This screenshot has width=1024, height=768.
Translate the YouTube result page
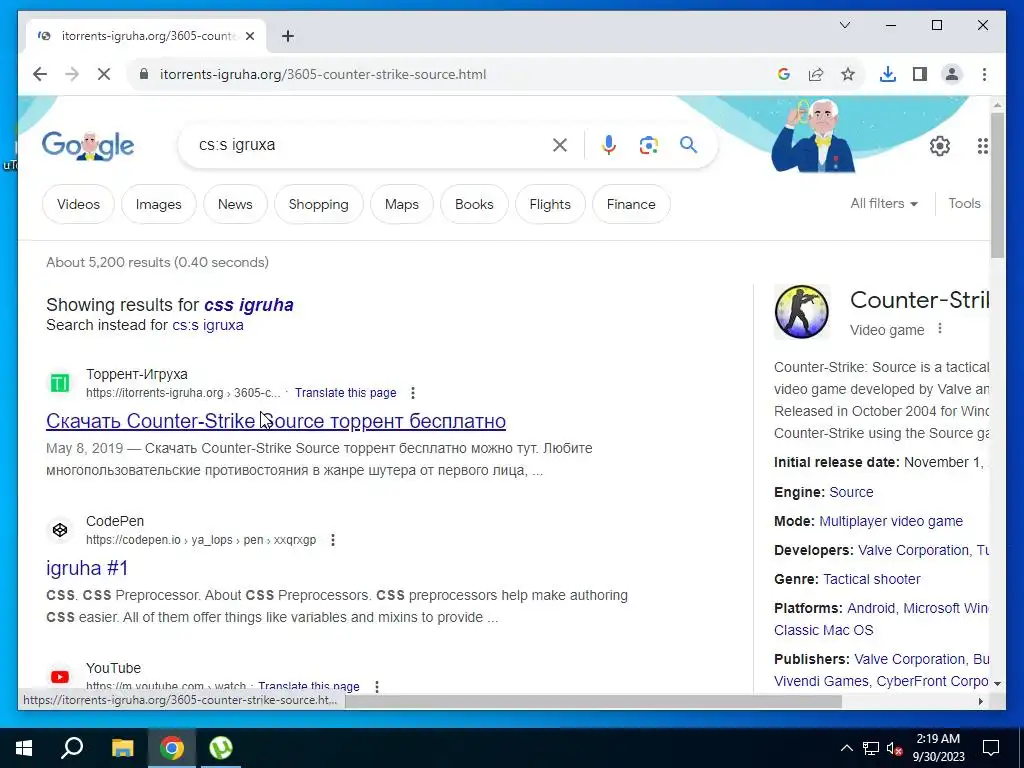click(x=309, y=686)
